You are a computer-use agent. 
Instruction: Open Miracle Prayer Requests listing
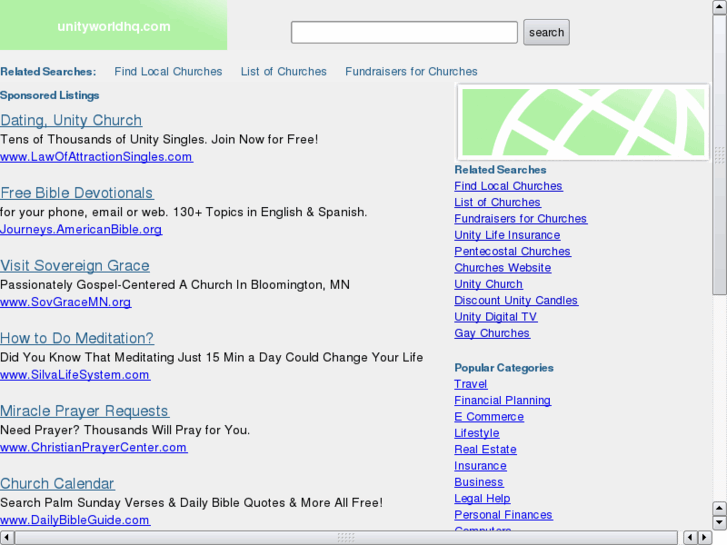[x=84, y=411]
